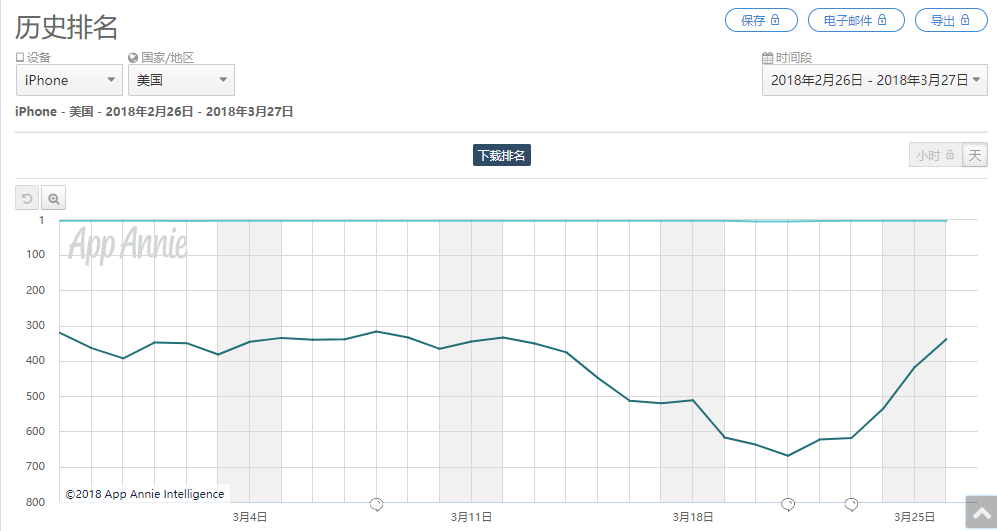Click the 电子邮件 button
Screen dimensions: 997x531
click(x=856, y=20)
